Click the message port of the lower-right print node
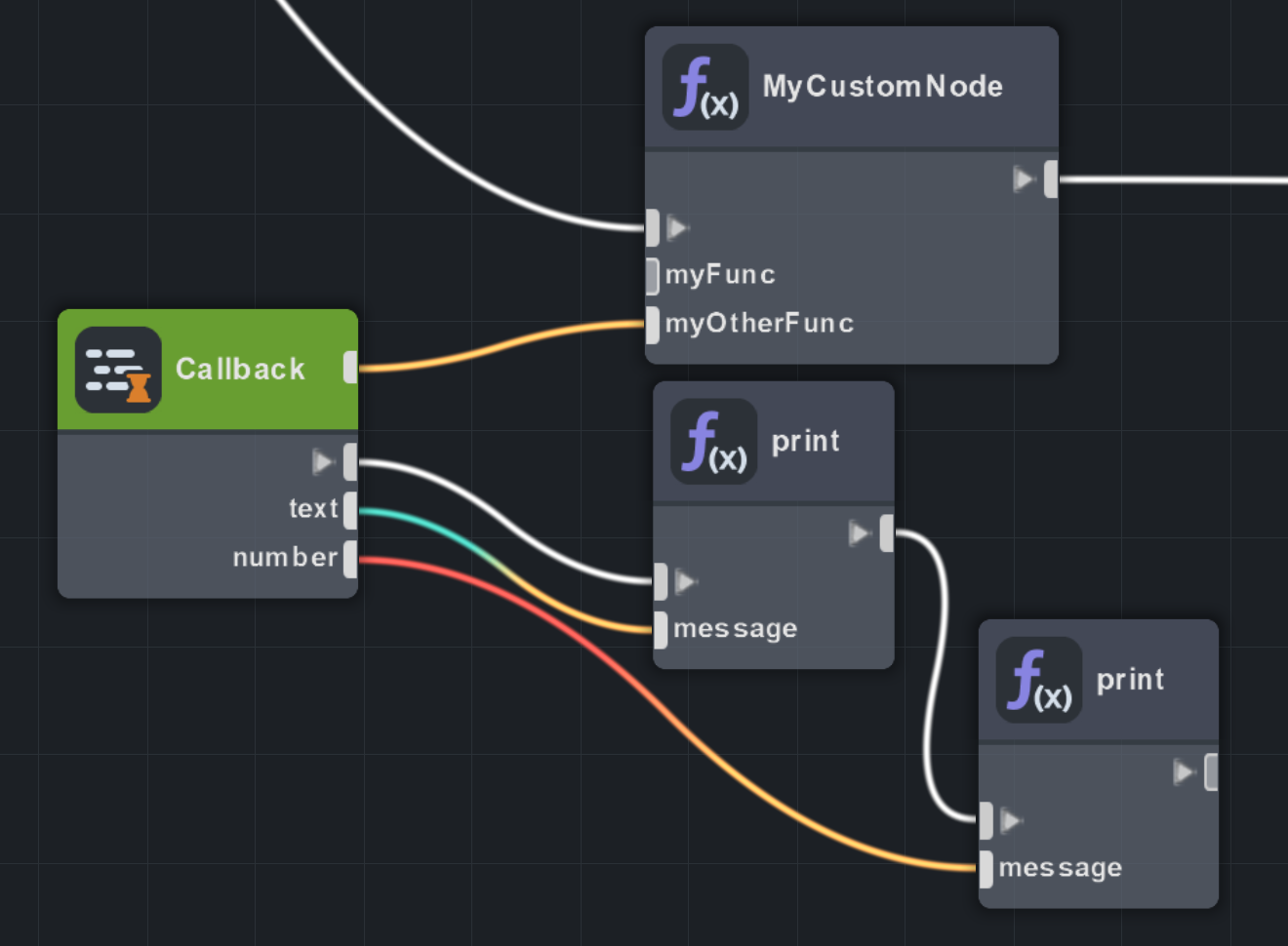The height and width of the screenshot is (946, 1288). (986, 868)
